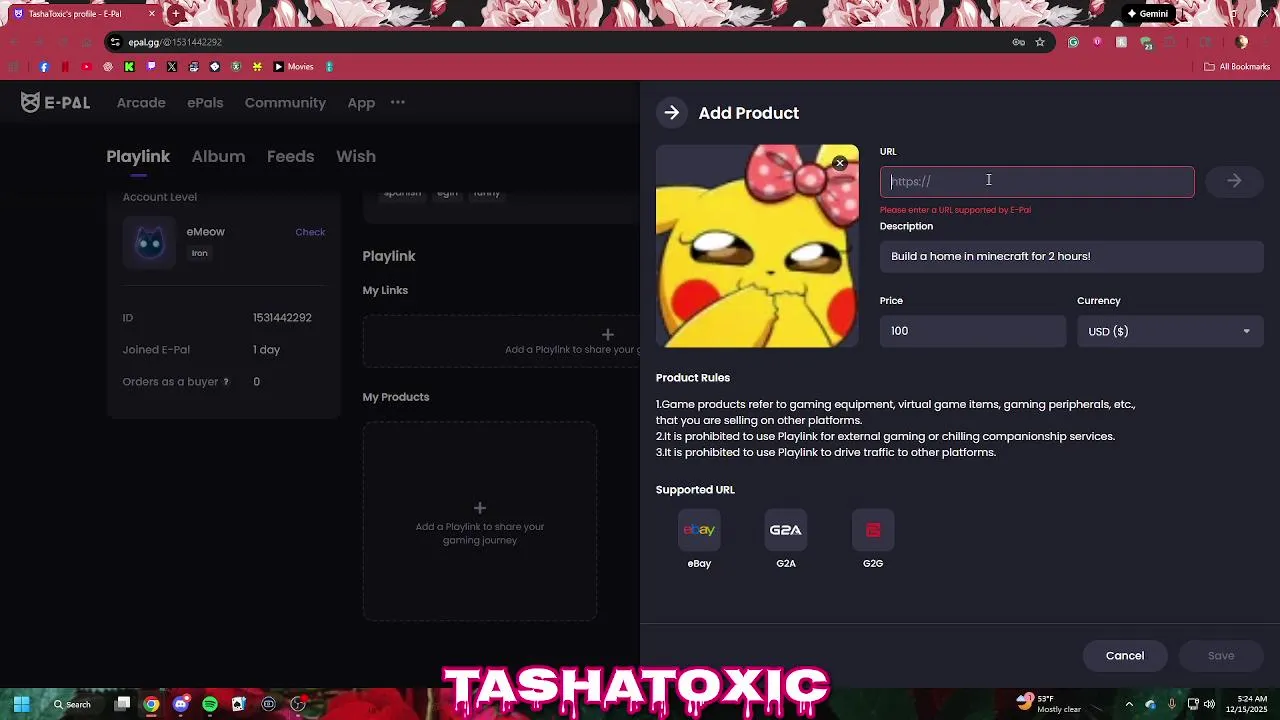Click the Pikachu product thumbnail
The height and width of the screenshot is (720, 1280).
coord(757,246)
